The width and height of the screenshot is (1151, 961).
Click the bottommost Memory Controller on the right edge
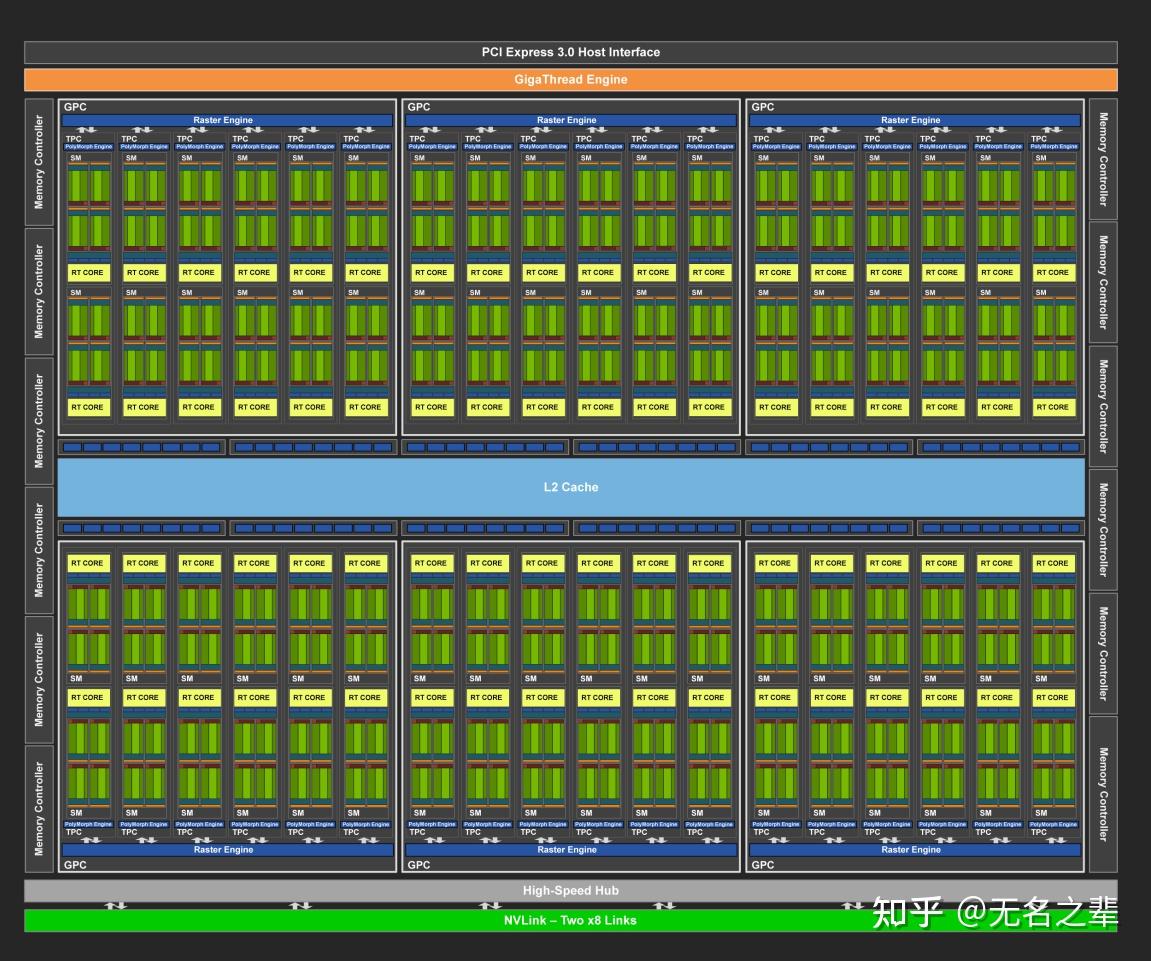[1103, 794]
